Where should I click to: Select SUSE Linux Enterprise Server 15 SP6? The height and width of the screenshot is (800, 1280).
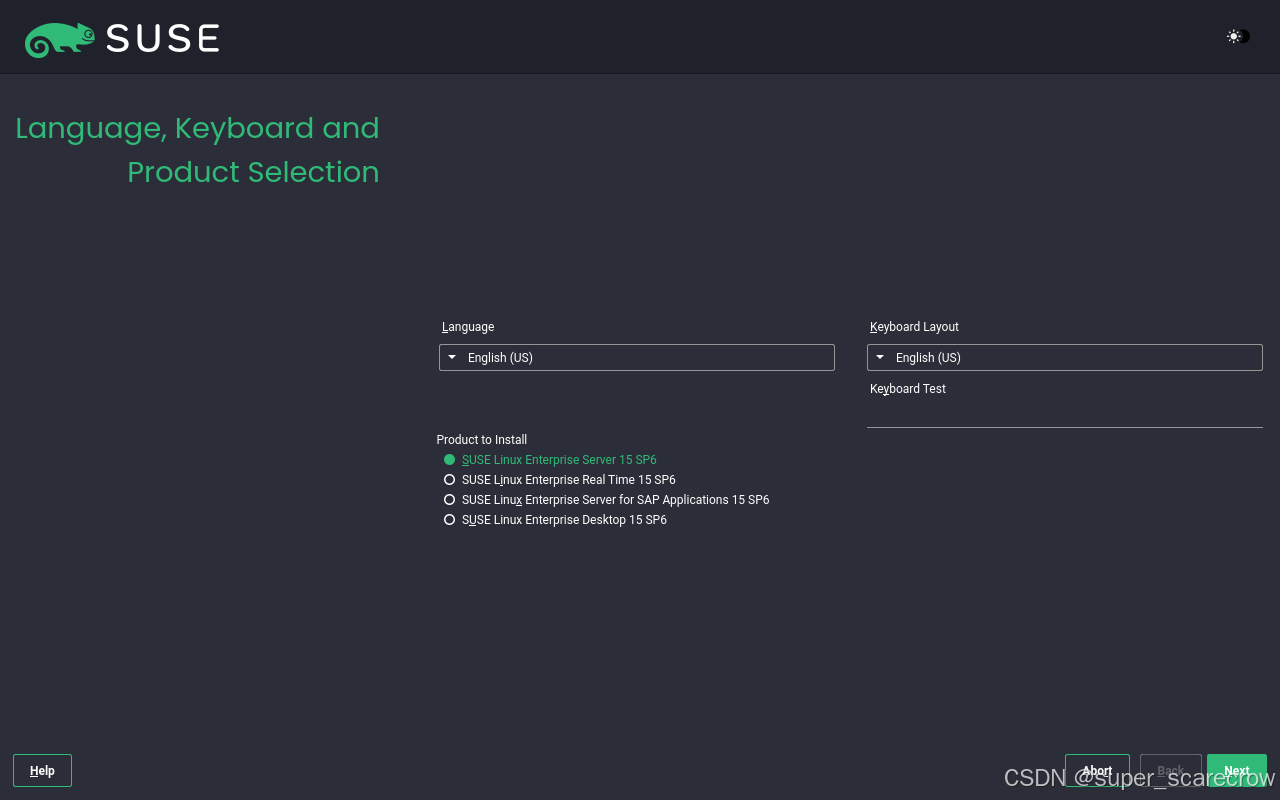(x=550, y=460)
